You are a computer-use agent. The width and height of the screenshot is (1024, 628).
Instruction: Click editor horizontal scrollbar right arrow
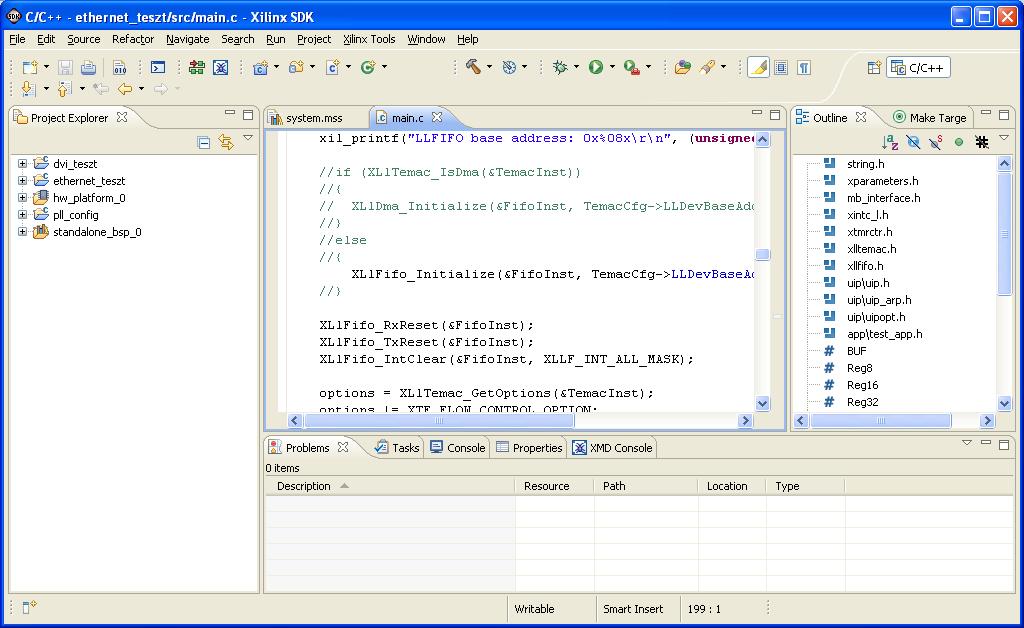click(x=745, y=420)
